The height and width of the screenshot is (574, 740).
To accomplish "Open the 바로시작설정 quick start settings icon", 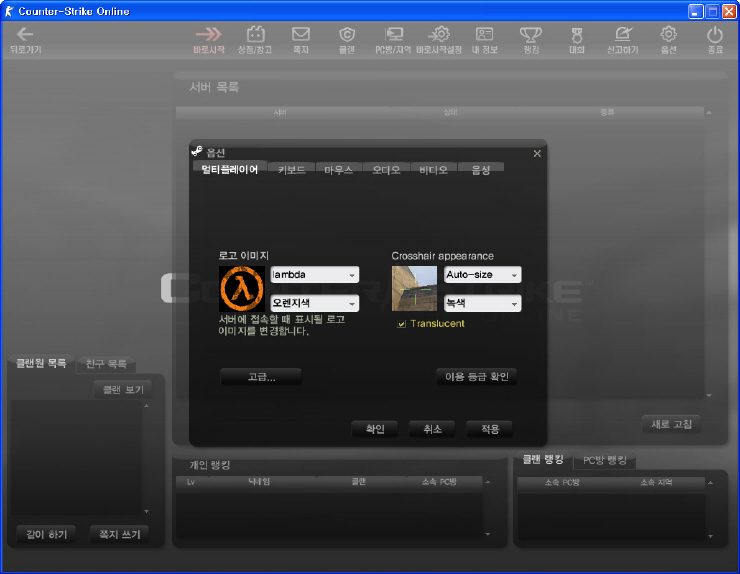I will click(439, 34).
